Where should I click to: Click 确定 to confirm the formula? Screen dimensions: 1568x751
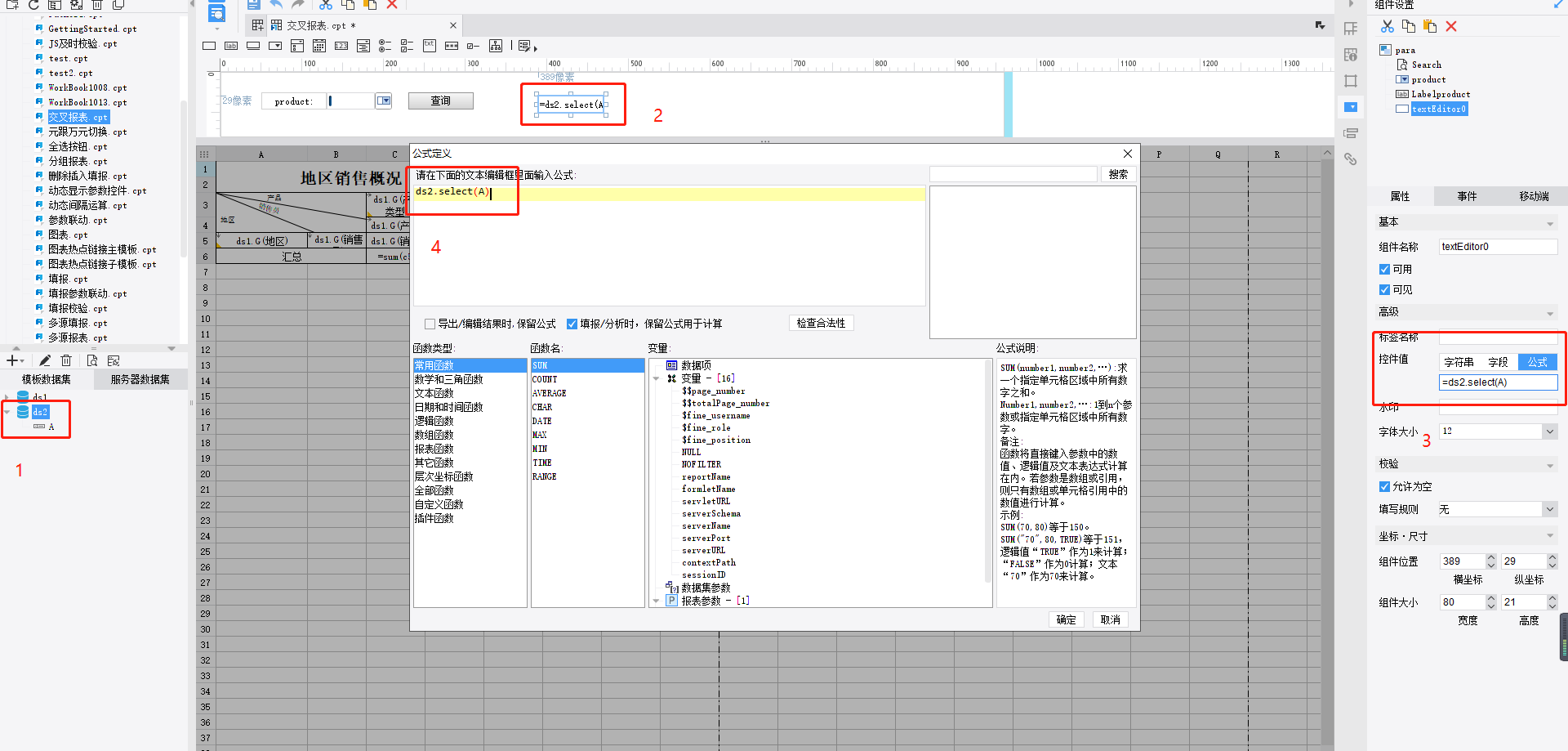pyautogui.click(x=1066, y=619)
